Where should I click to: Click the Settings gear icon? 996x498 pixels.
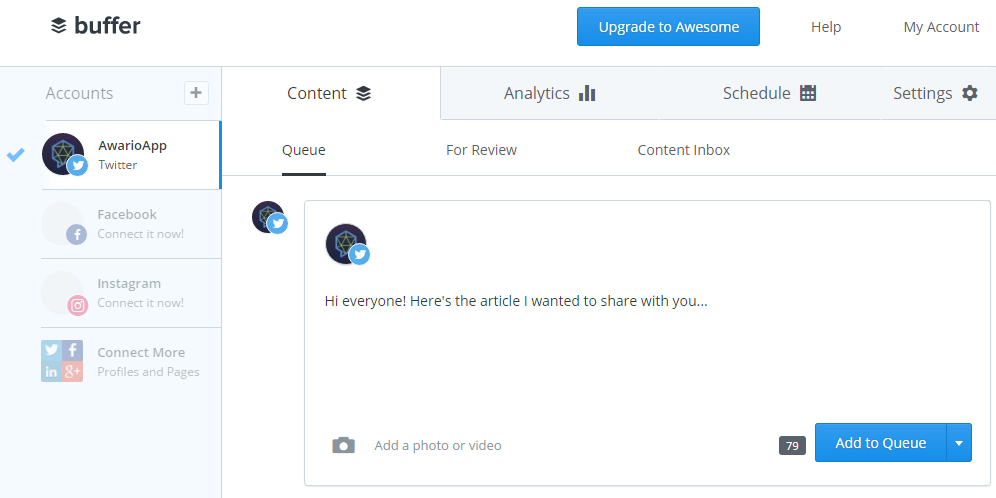pyautogui.click(x=969, y=93)
